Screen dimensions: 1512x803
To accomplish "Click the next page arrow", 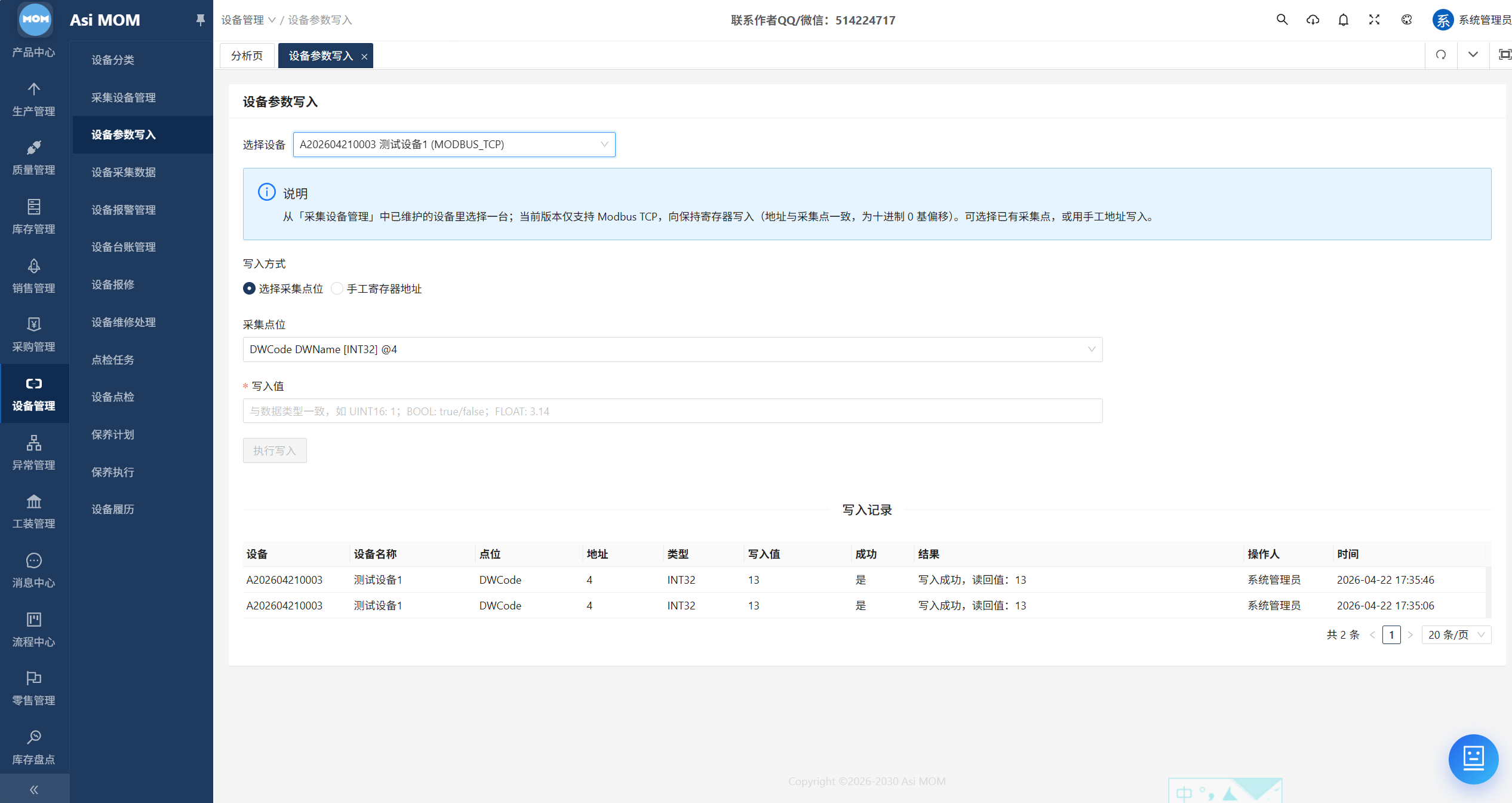I will 1410,635.
